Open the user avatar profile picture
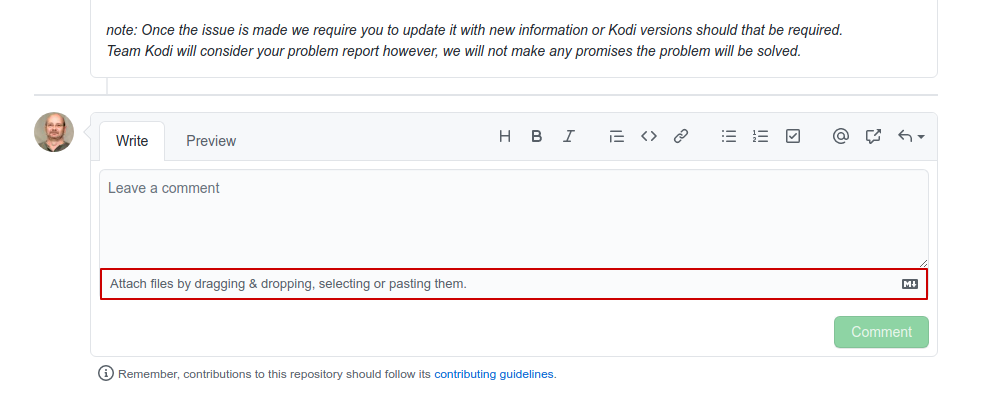 pyautogui.click(x=54, y=132)
